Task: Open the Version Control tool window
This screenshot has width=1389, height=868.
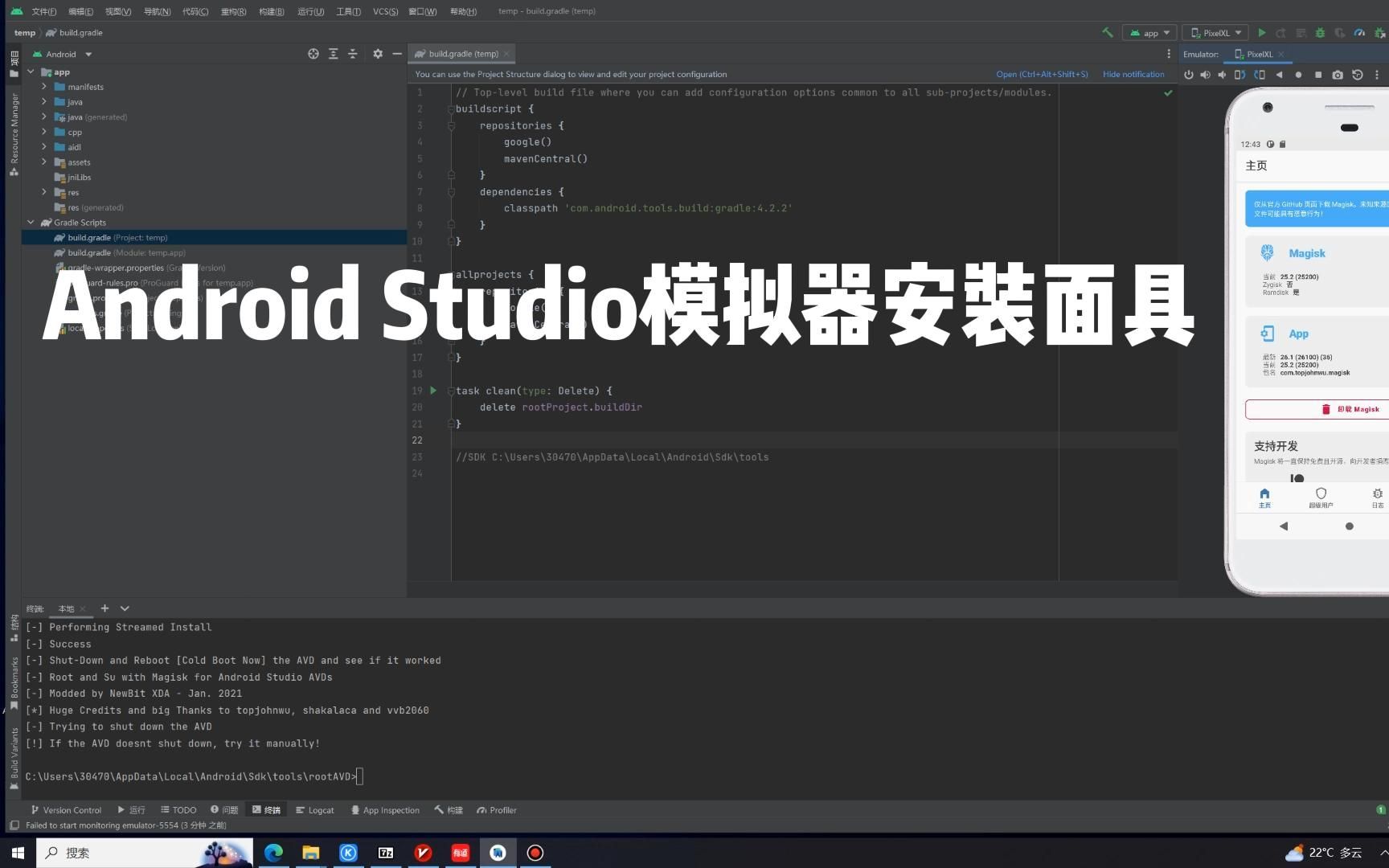Action: (66, 810)
